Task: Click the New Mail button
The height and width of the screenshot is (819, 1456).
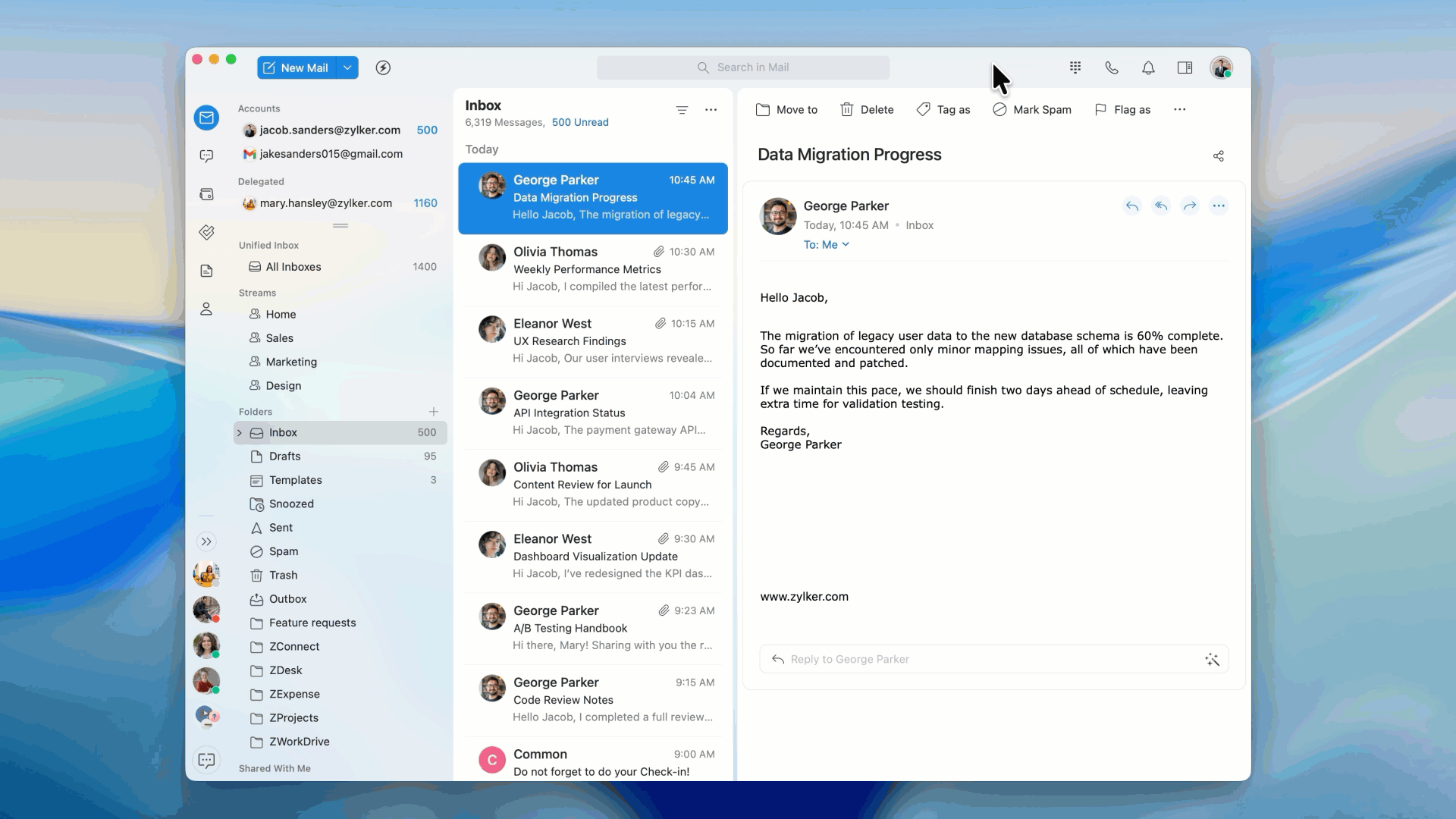Action: (x=297, y=67)
